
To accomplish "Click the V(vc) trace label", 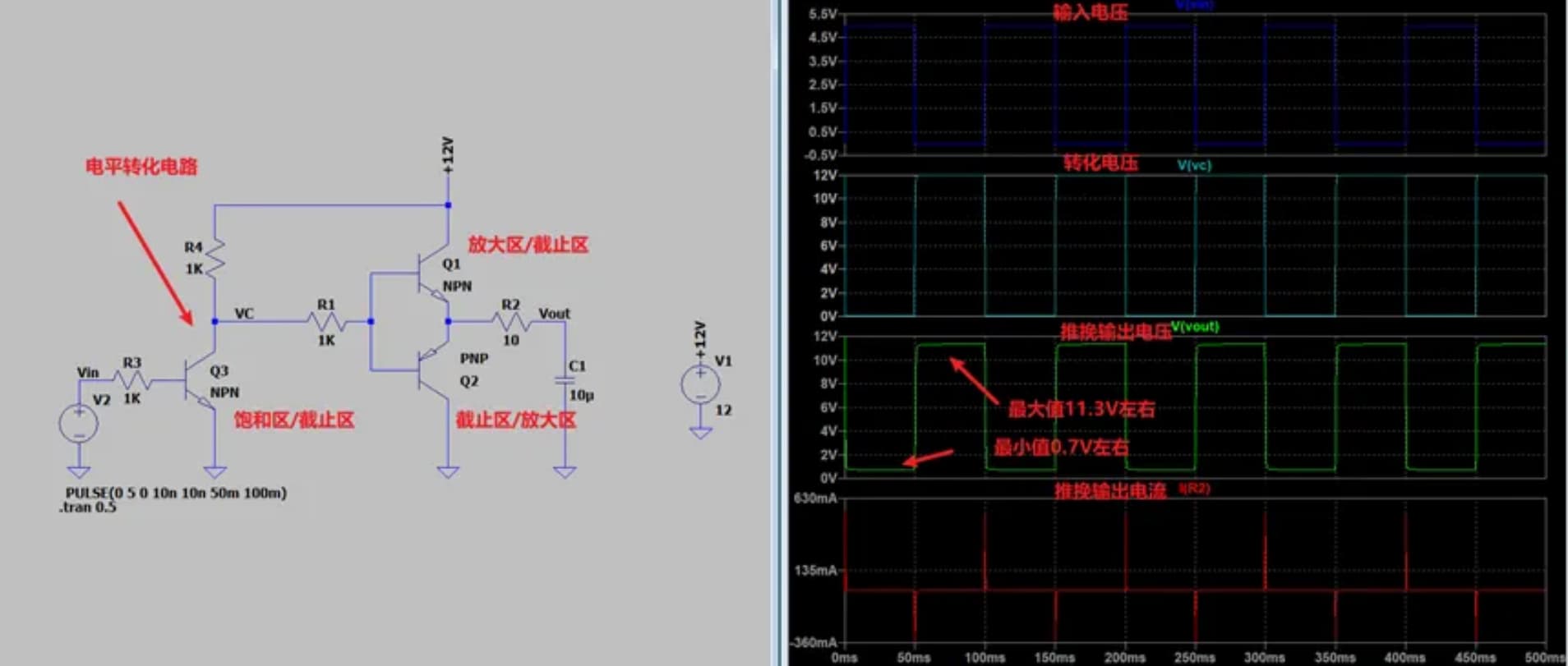I will pos(1194,165).
